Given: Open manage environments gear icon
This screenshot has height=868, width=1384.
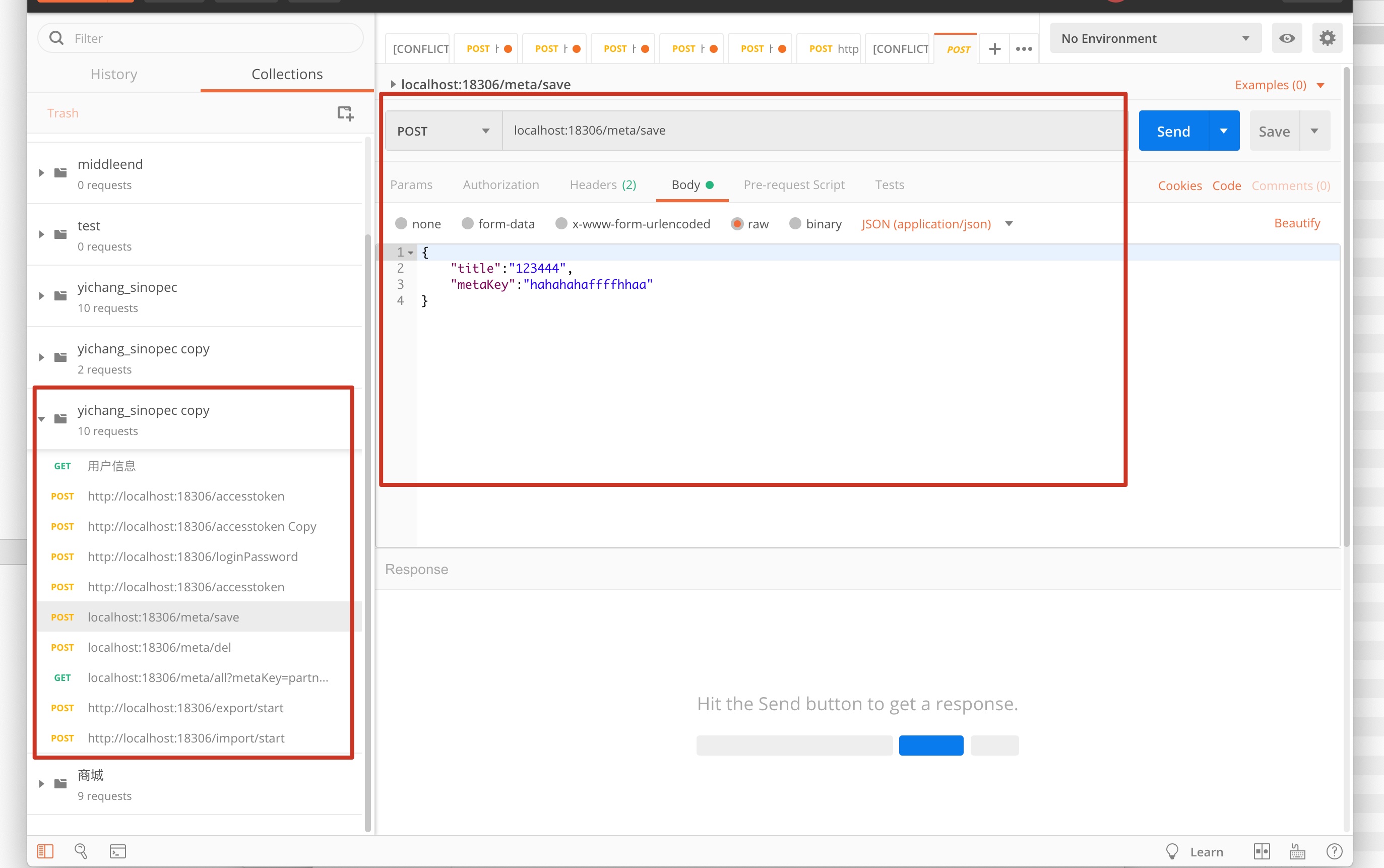Looking at the screenshot, I should [x=1327, y=38].
